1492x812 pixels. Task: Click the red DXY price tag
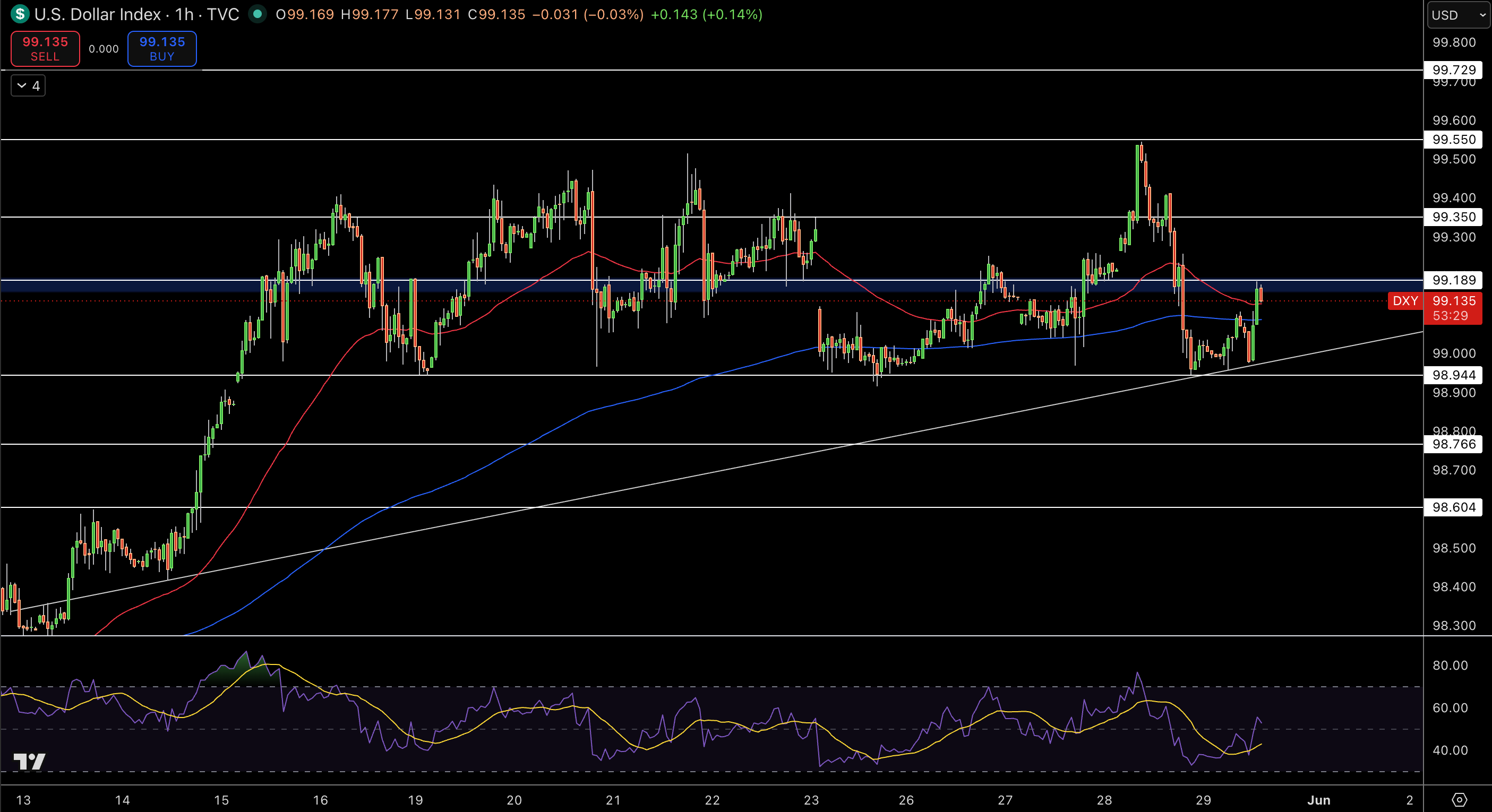pos(1405,301)
